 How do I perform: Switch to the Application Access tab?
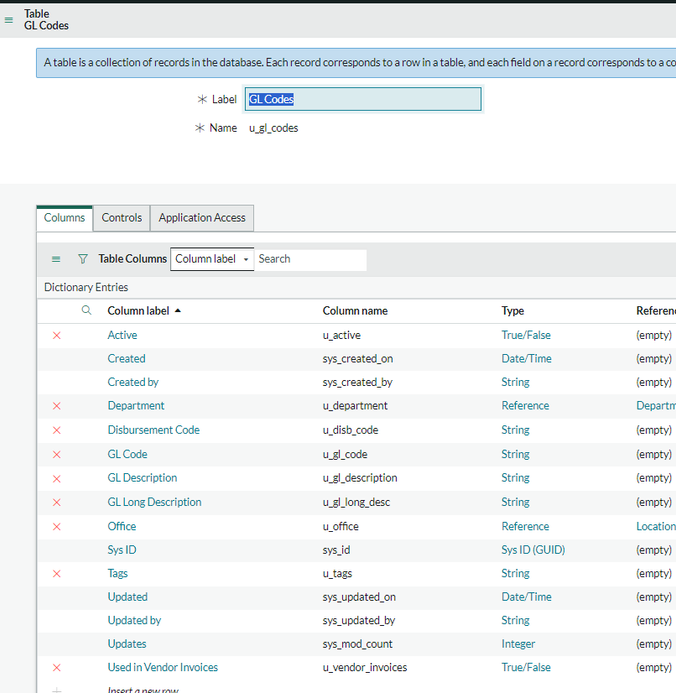point(202,218)
